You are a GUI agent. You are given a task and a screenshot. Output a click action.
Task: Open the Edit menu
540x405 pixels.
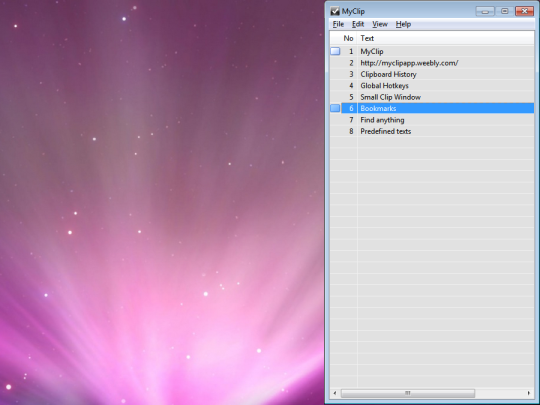(x=358, y=24)
